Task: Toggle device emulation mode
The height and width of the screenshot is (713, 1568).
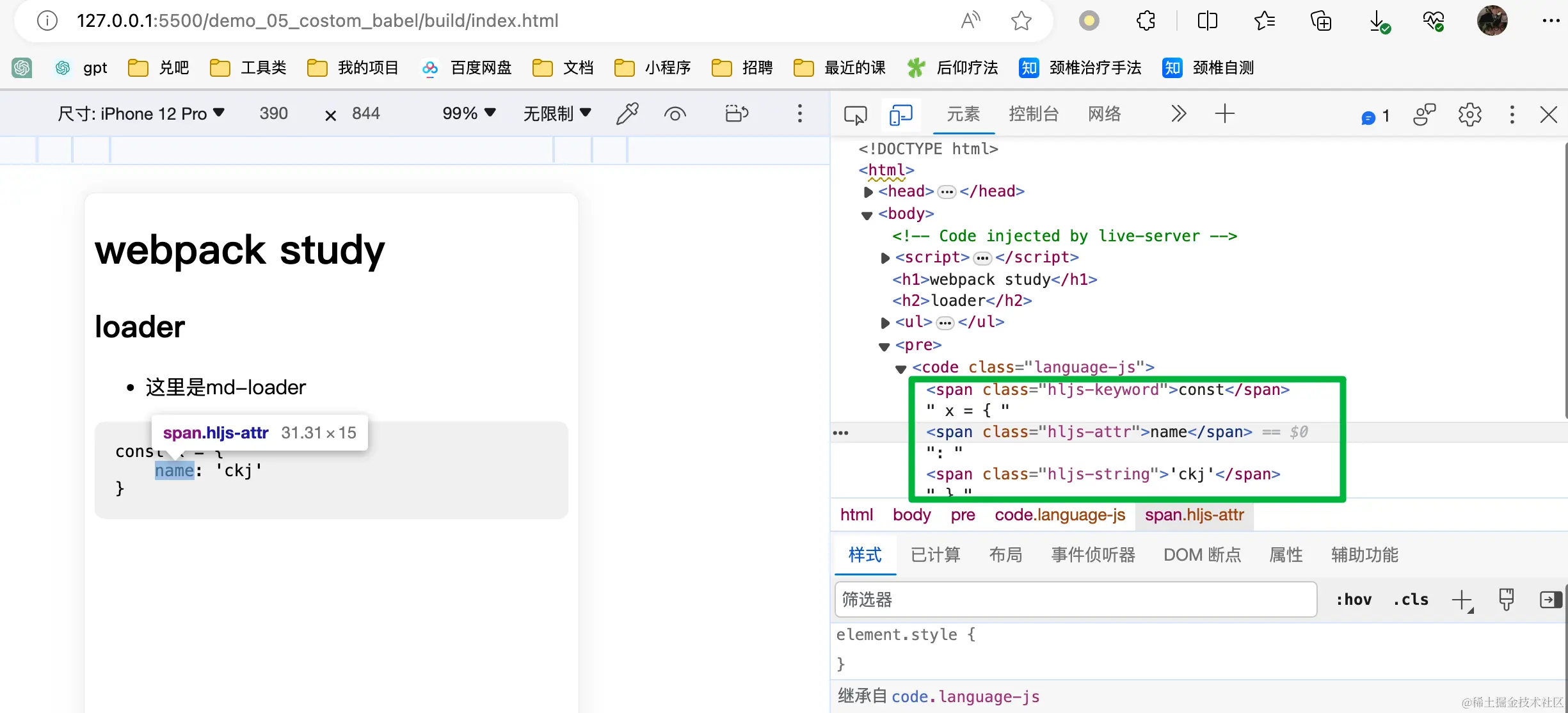Action: (x=901, y=115)
